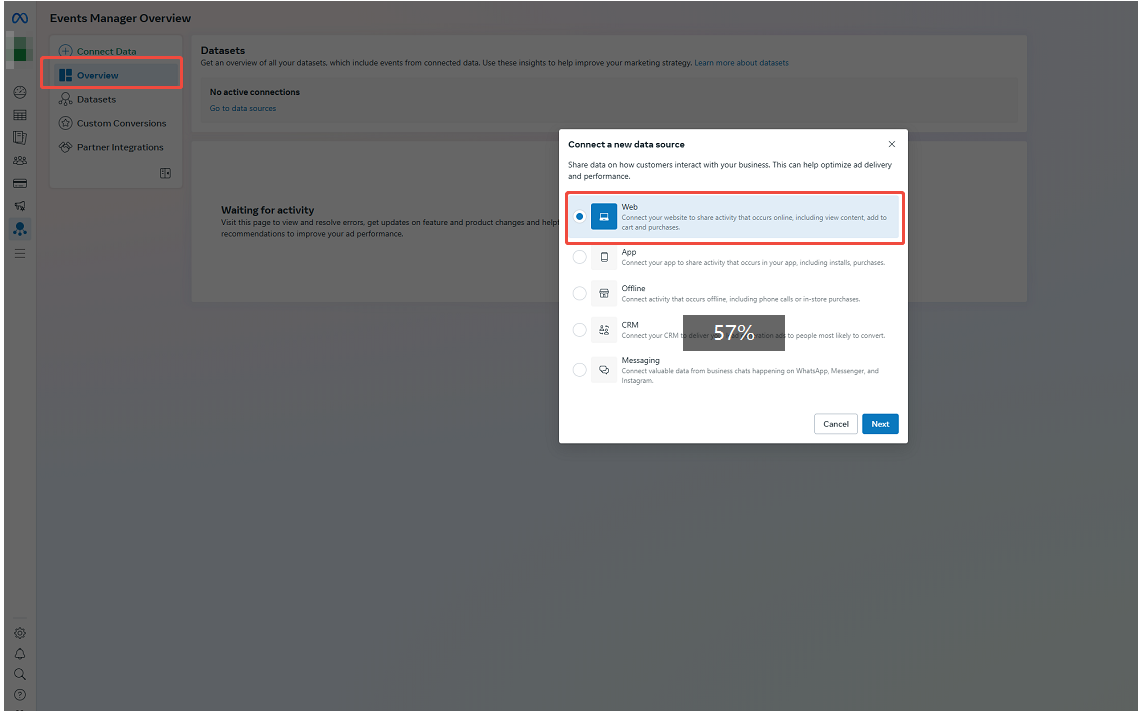The image size is (1138, 711).
Task: Close the Connect a new data source dialog
Action: 892,145
